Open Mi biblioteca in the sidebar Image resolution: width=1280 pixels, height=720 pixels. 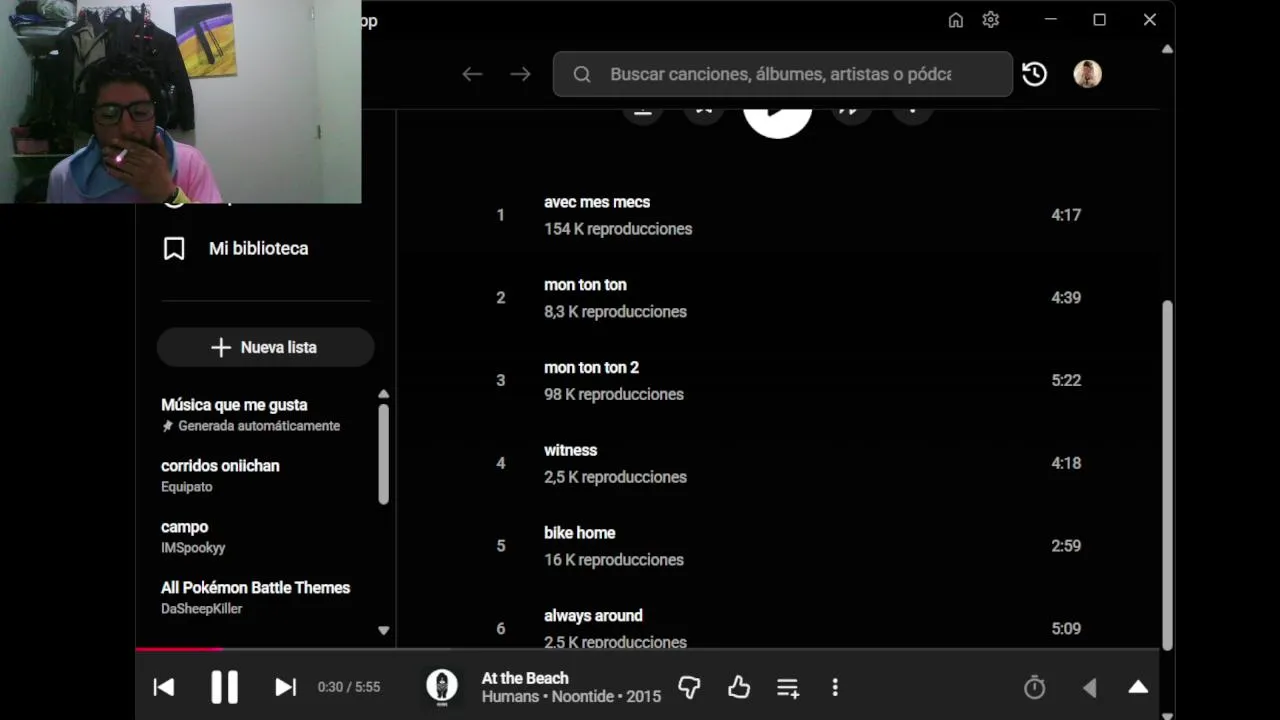click(258, 248)
